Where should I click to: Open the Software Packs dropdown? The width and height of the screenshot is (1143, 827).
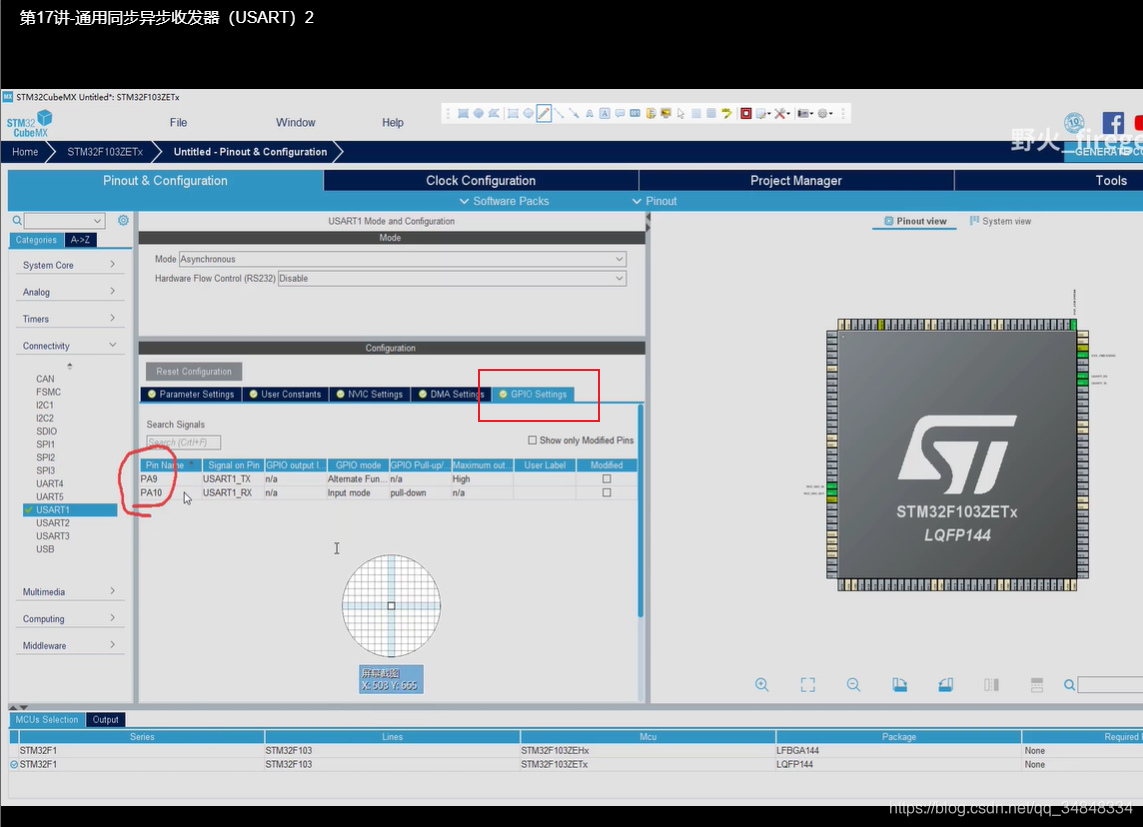point(504,201)
